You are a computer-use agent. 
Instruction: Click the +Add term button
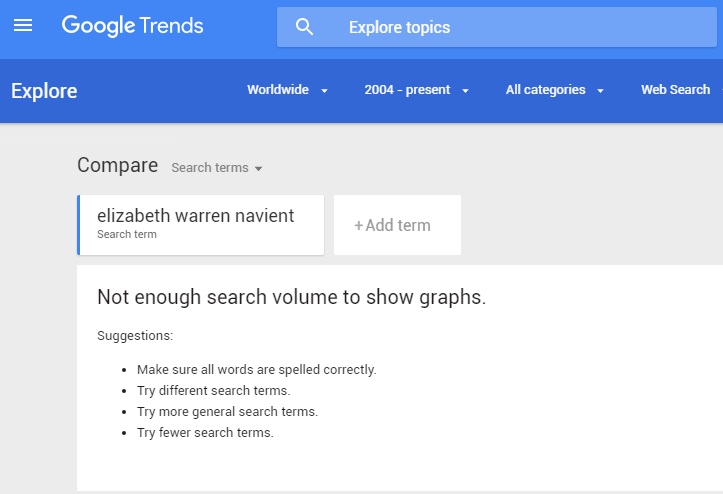(397, 225)
